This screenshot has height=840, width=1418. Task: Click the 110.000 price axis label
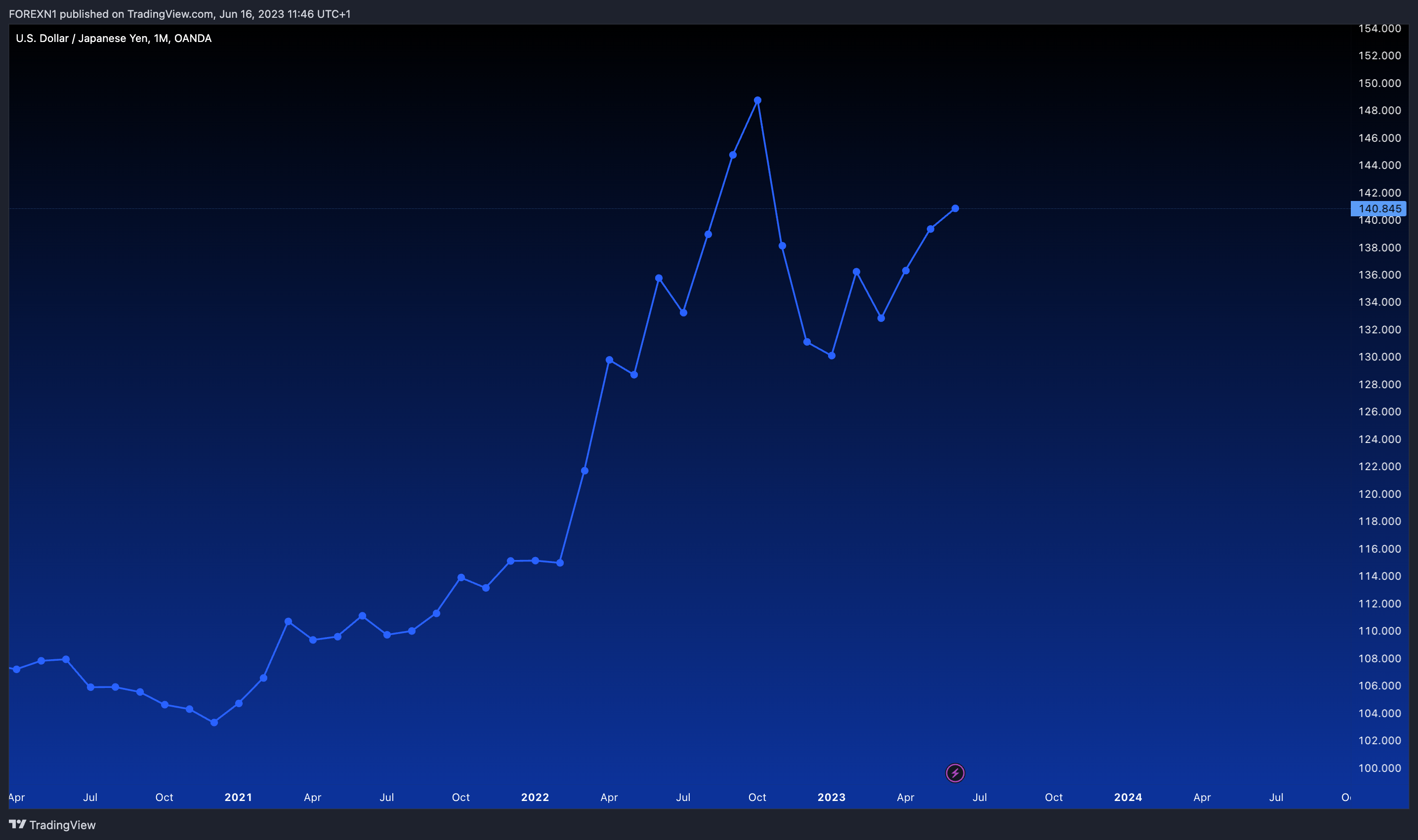(1379, 631)
